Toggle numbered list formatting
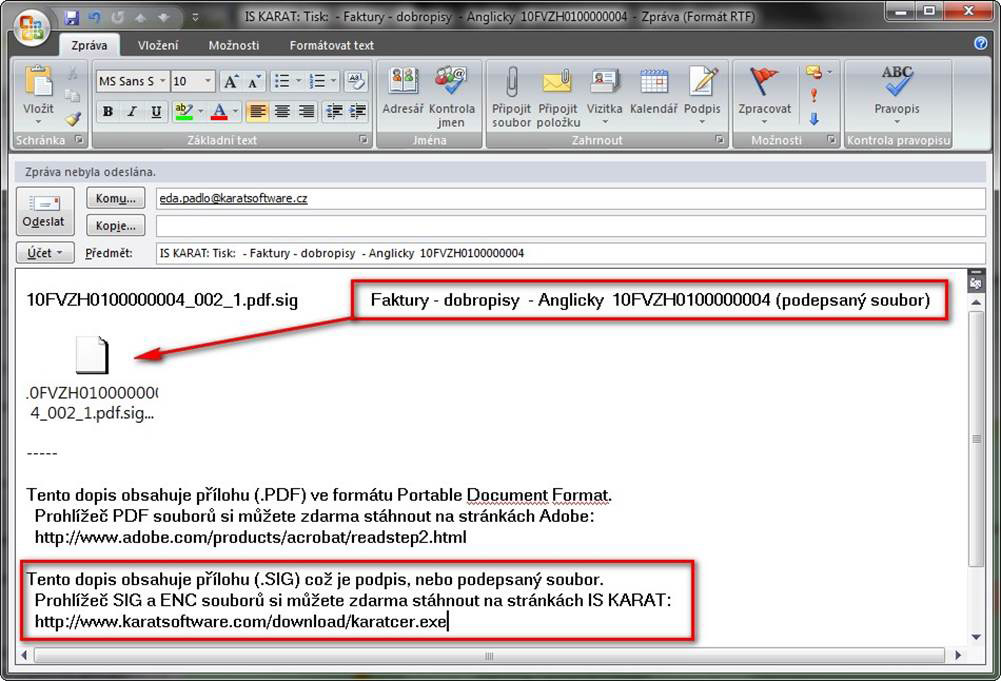The image size is (1001, 681). pos(317,81)
